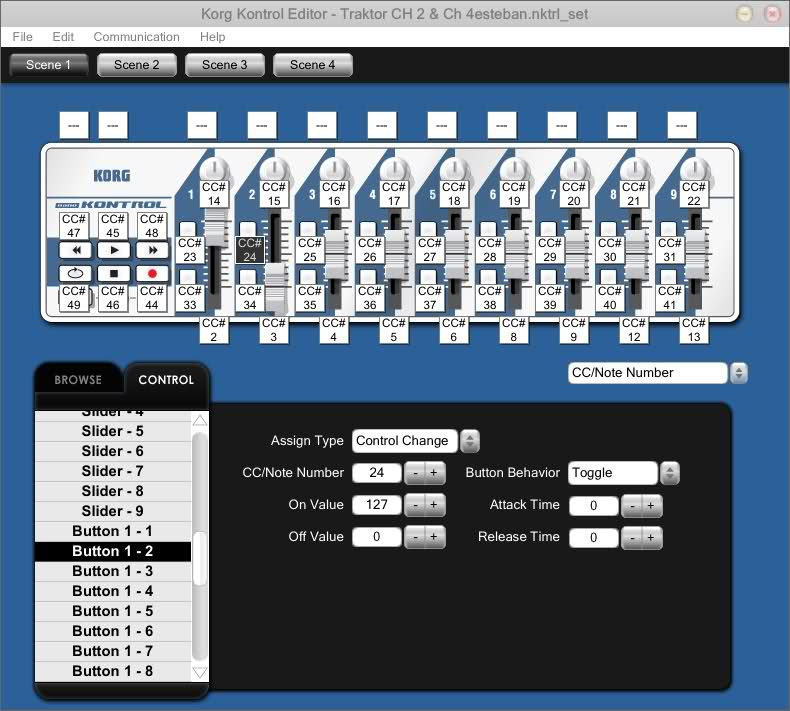This screenshot has height=711, width=790.
Task: Increase the On Value
Action: coord(434,504)
